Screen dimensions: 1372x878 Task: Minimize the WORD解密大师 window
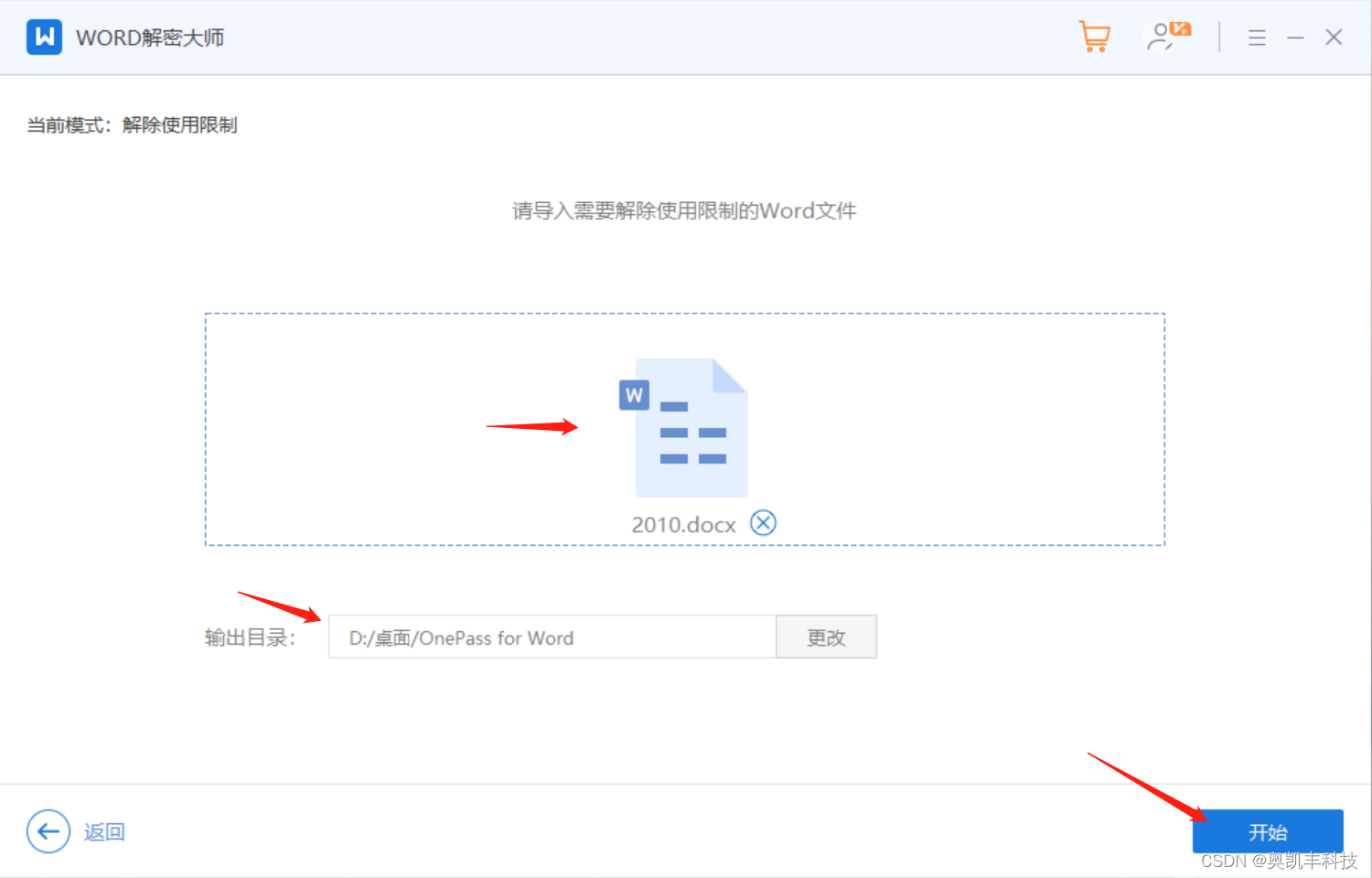1295,37
